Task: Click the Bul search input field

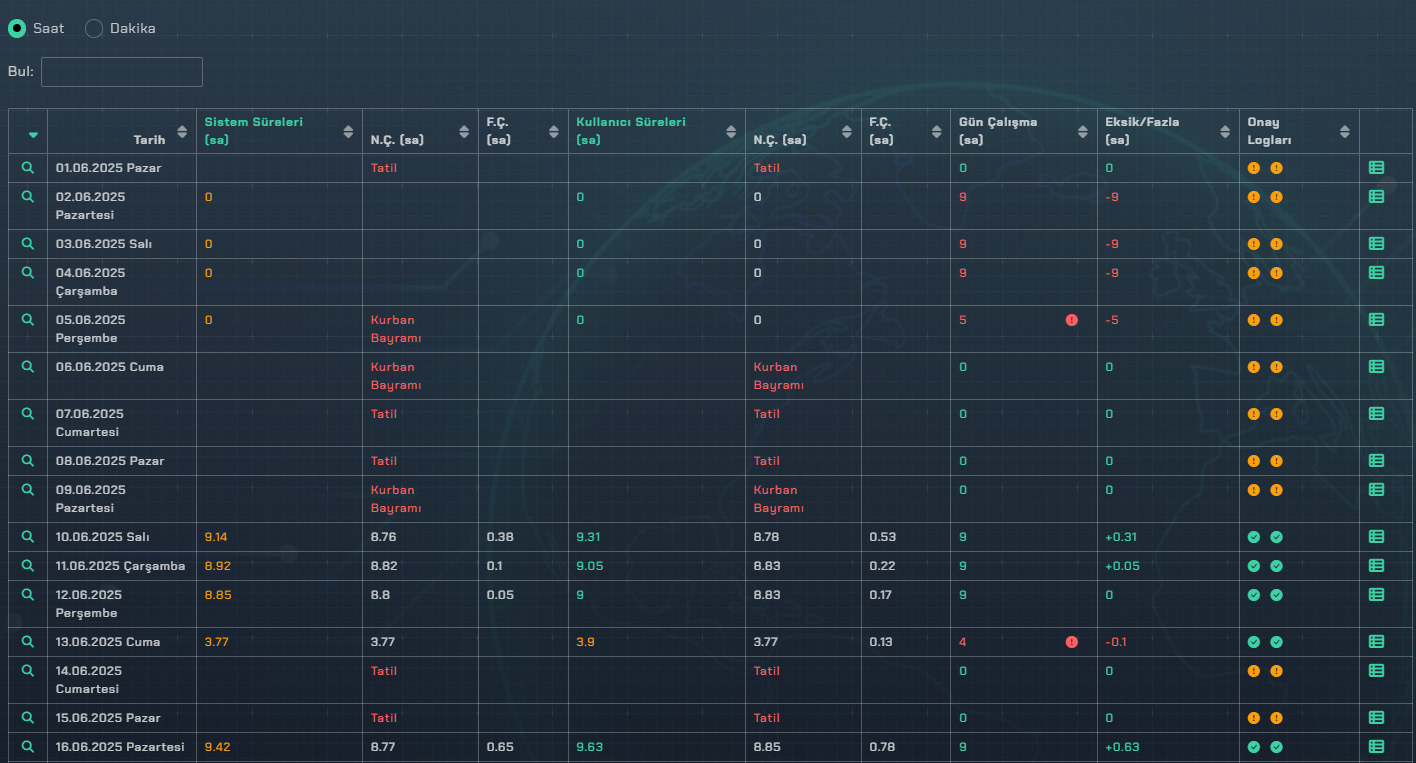Action: [x=121, y=72]
